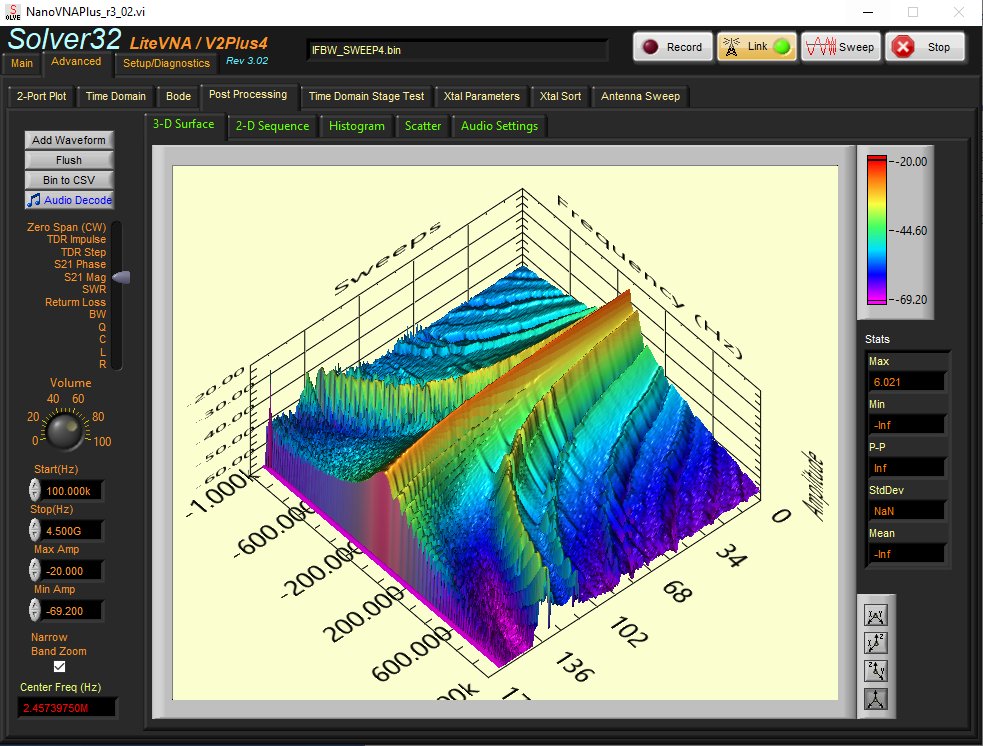Step the Start(Hz) value with its stepper
The image size is (983, 746).
coord(34,490)
